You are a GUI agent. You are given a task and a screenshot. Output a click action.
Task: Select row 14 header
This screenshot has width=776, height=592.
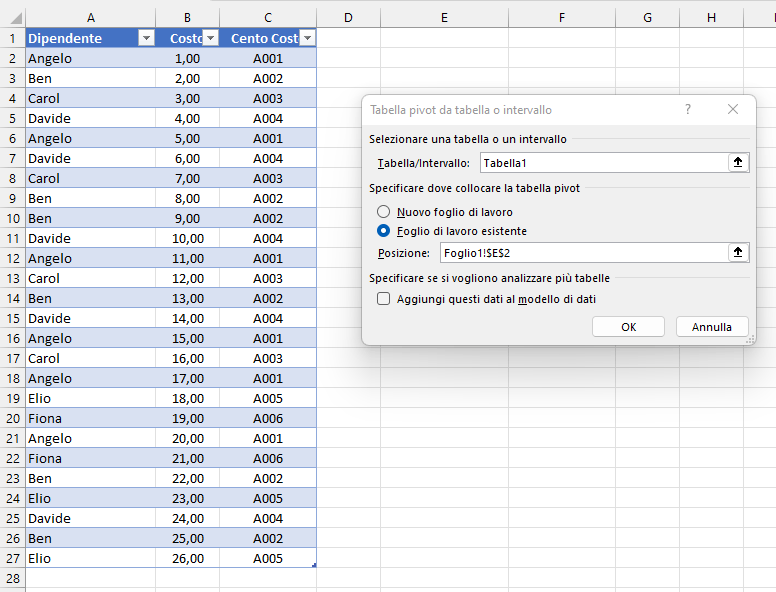(13, 298)
